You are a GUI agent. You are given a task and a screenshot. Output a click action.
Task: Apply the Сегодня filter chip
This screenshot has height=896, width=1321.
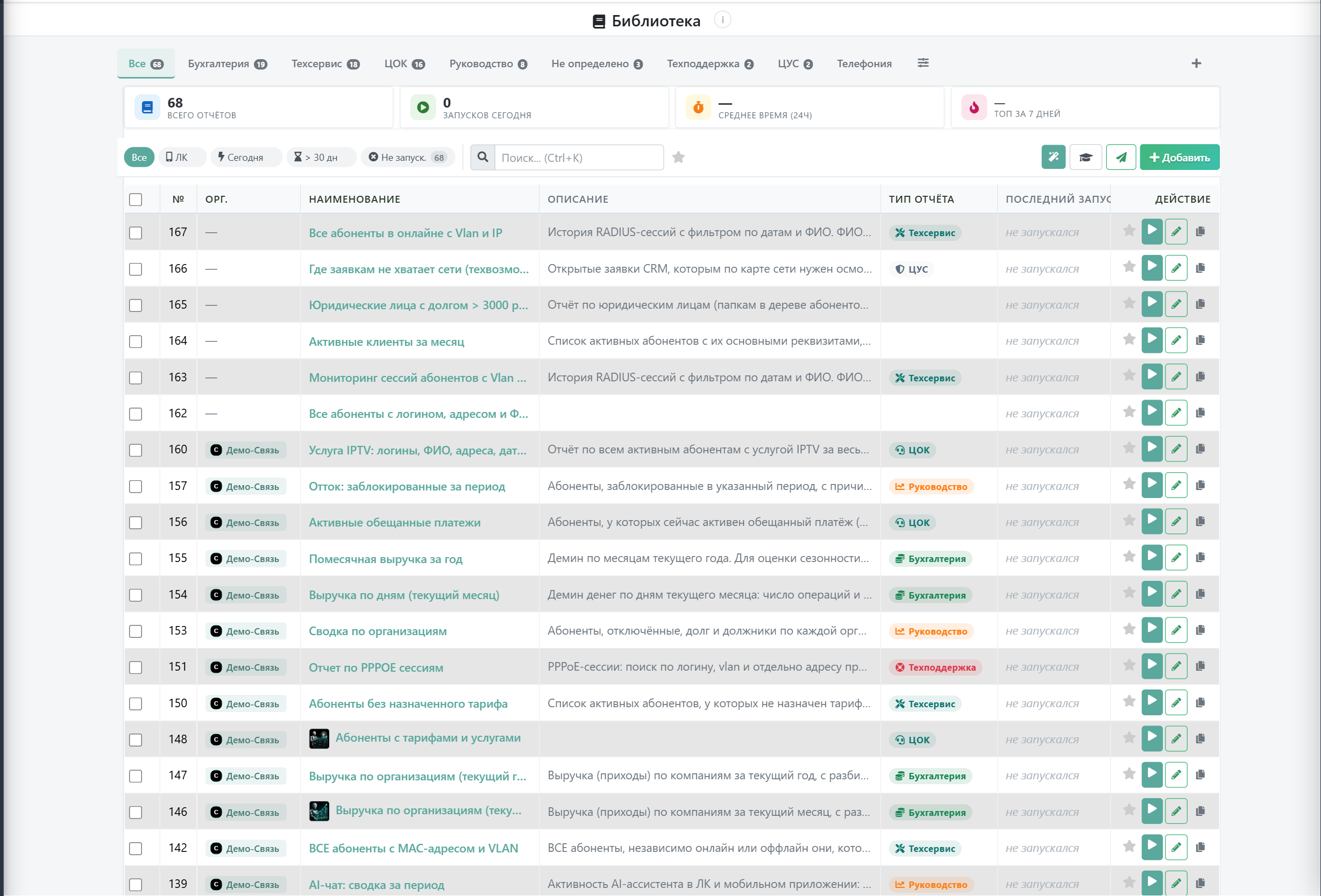(246, 157)
